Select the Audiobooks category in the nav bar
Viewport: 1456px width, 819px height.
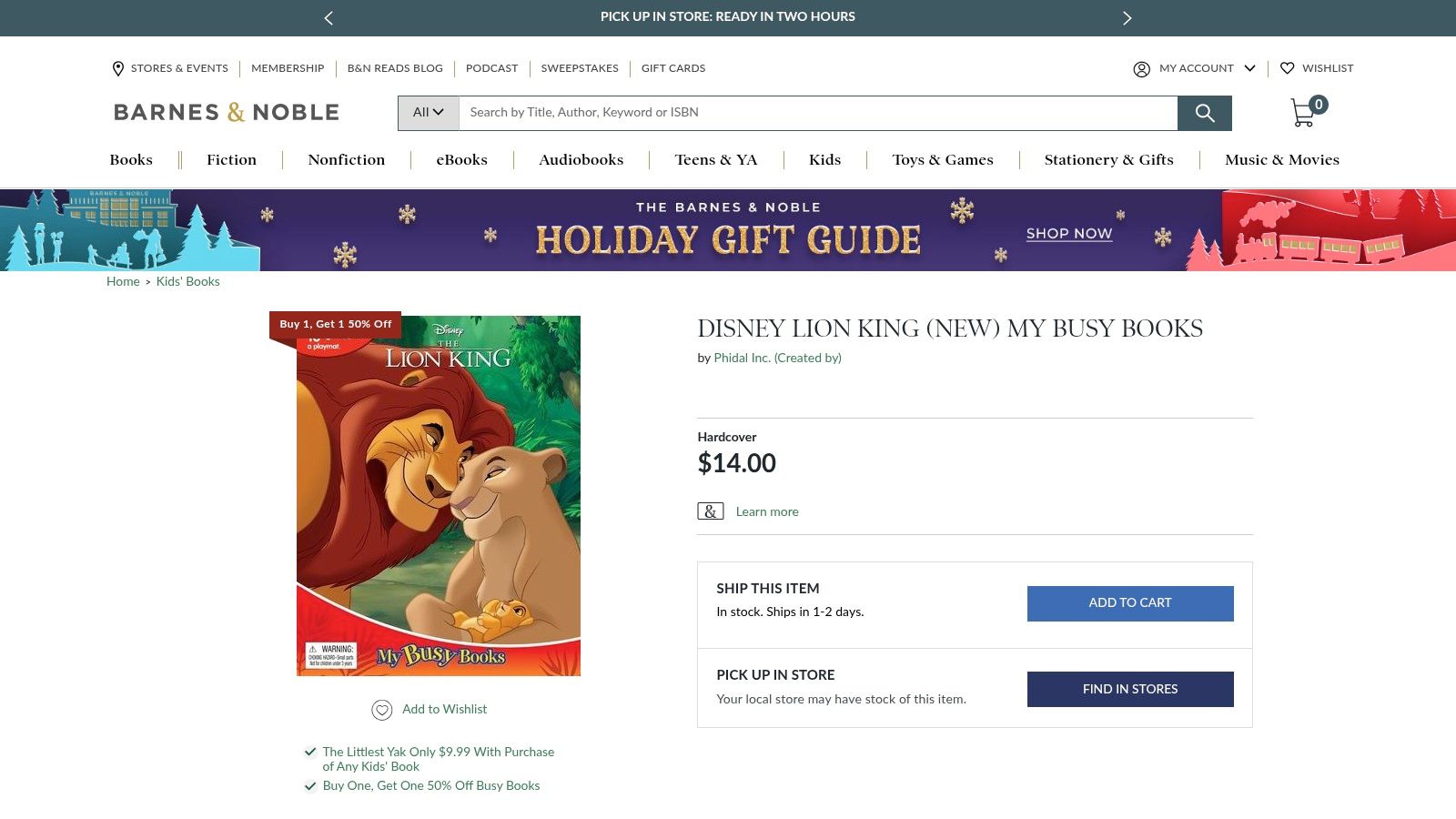coord(580,160)
